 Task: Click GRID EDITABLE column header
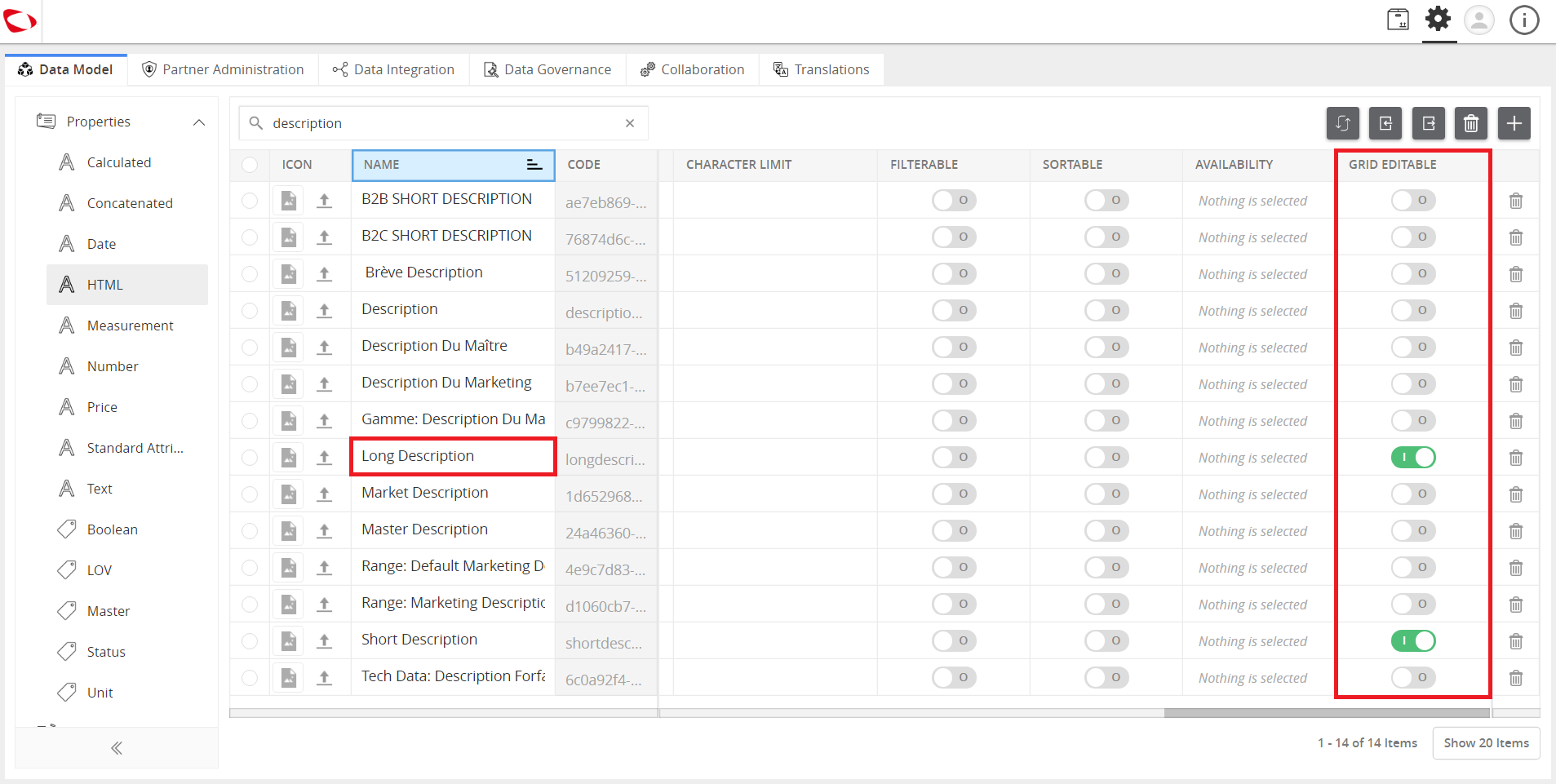1412,165
